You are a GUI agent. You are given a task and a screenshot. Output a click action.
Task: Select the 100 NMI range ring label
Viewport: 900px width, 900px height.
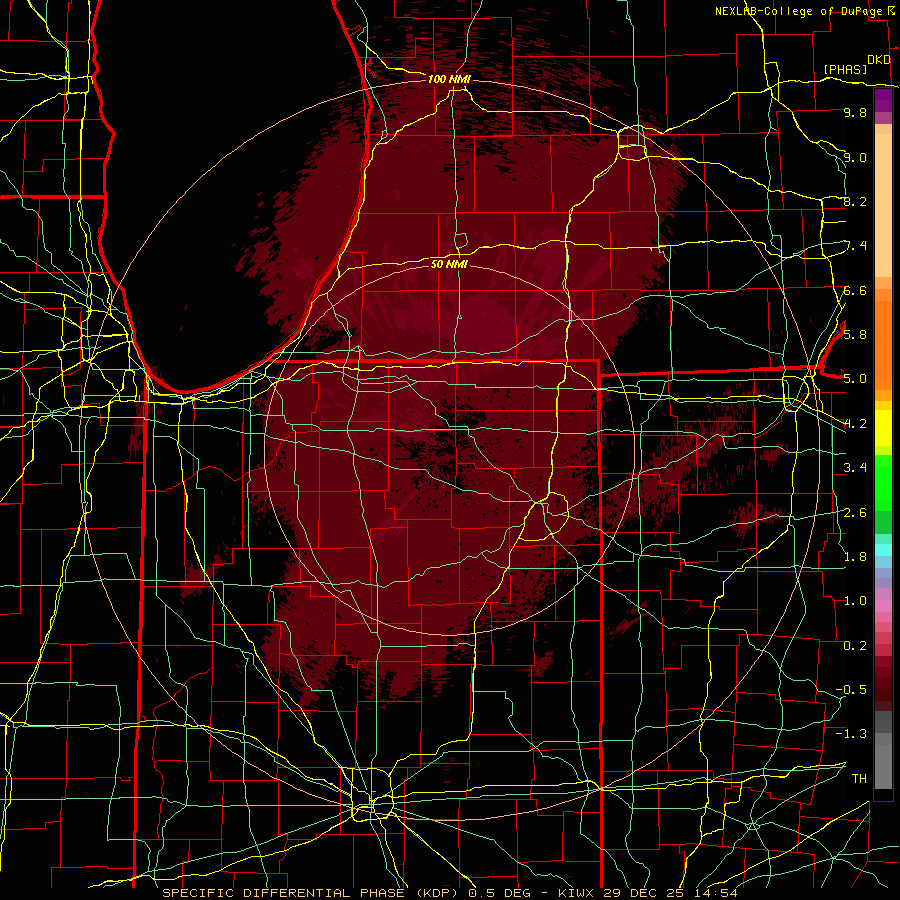coord(449,79)
